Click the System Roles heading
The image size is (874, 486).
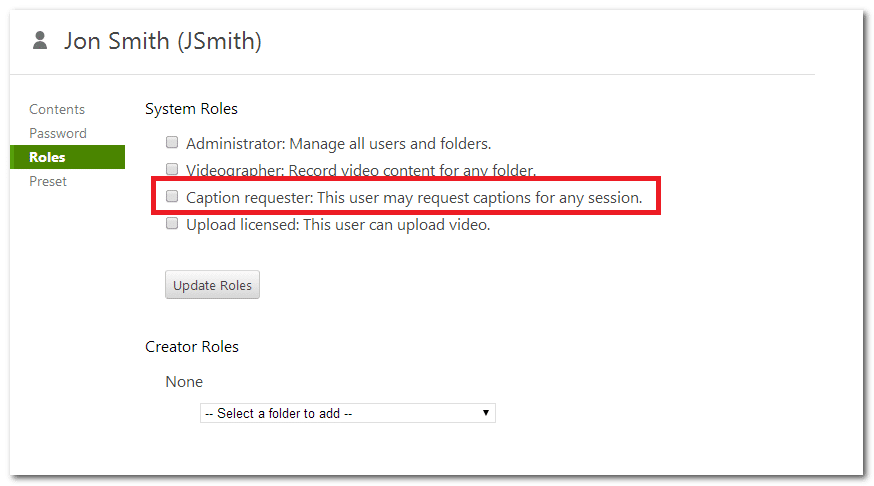pyautogui.click(x=191, y=109)
